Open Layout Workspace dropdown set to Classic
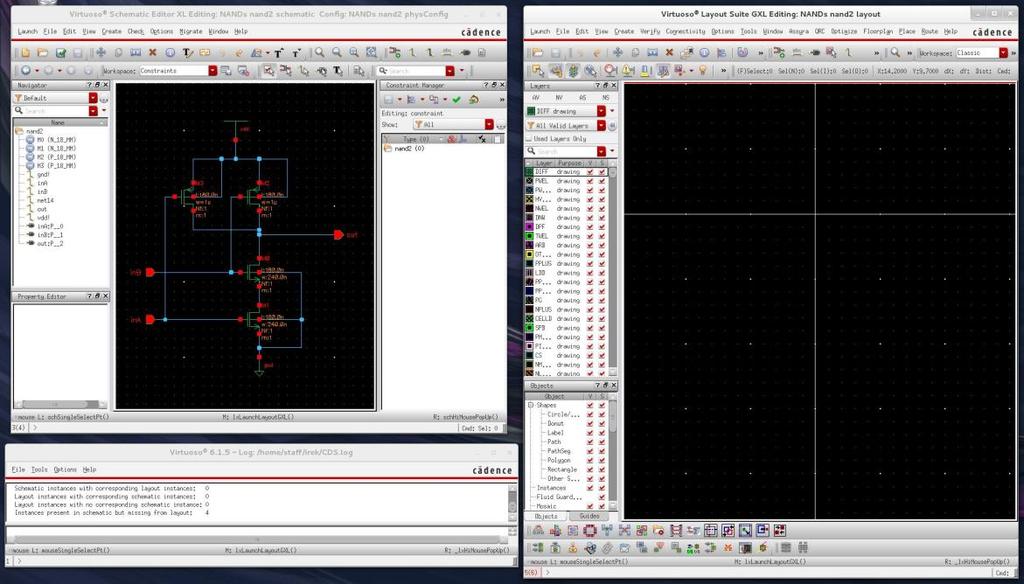This screenshot has width=1024, height=584. [x=1004, y=52]
